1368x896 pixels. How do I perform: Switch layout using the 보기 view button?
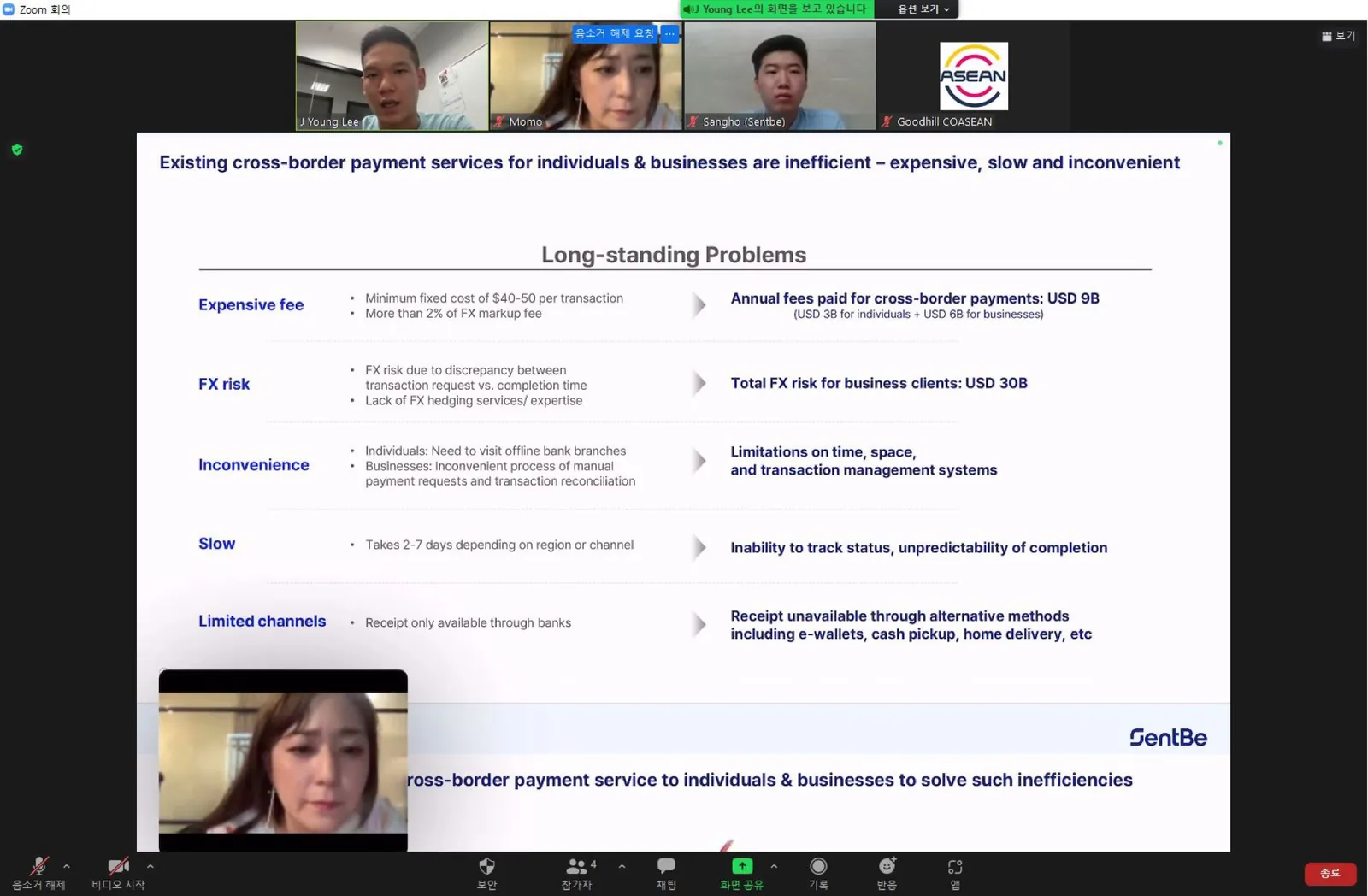click(1338, 36)
